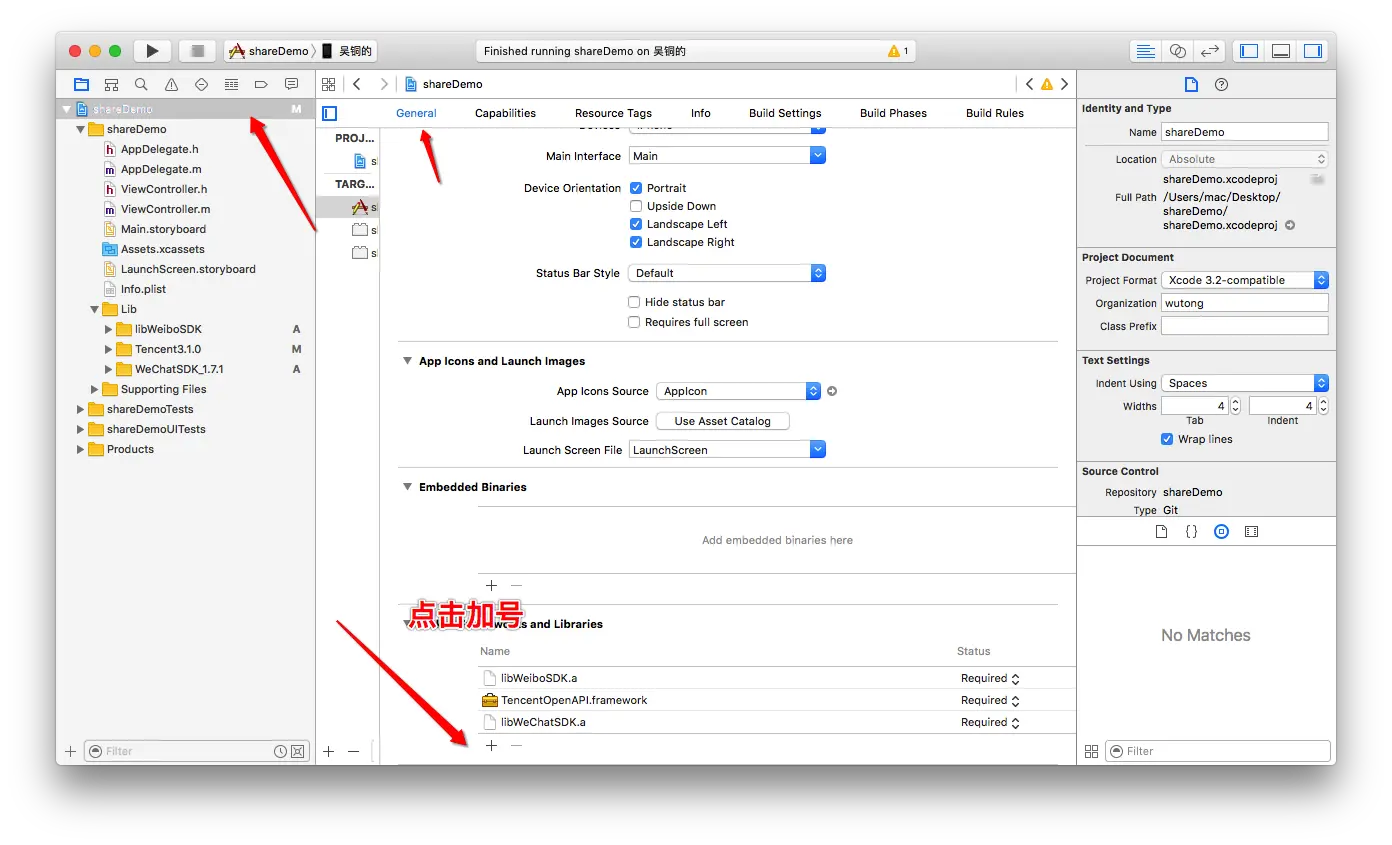Switch to the Build Rules tab

click(x=995, y=113)
